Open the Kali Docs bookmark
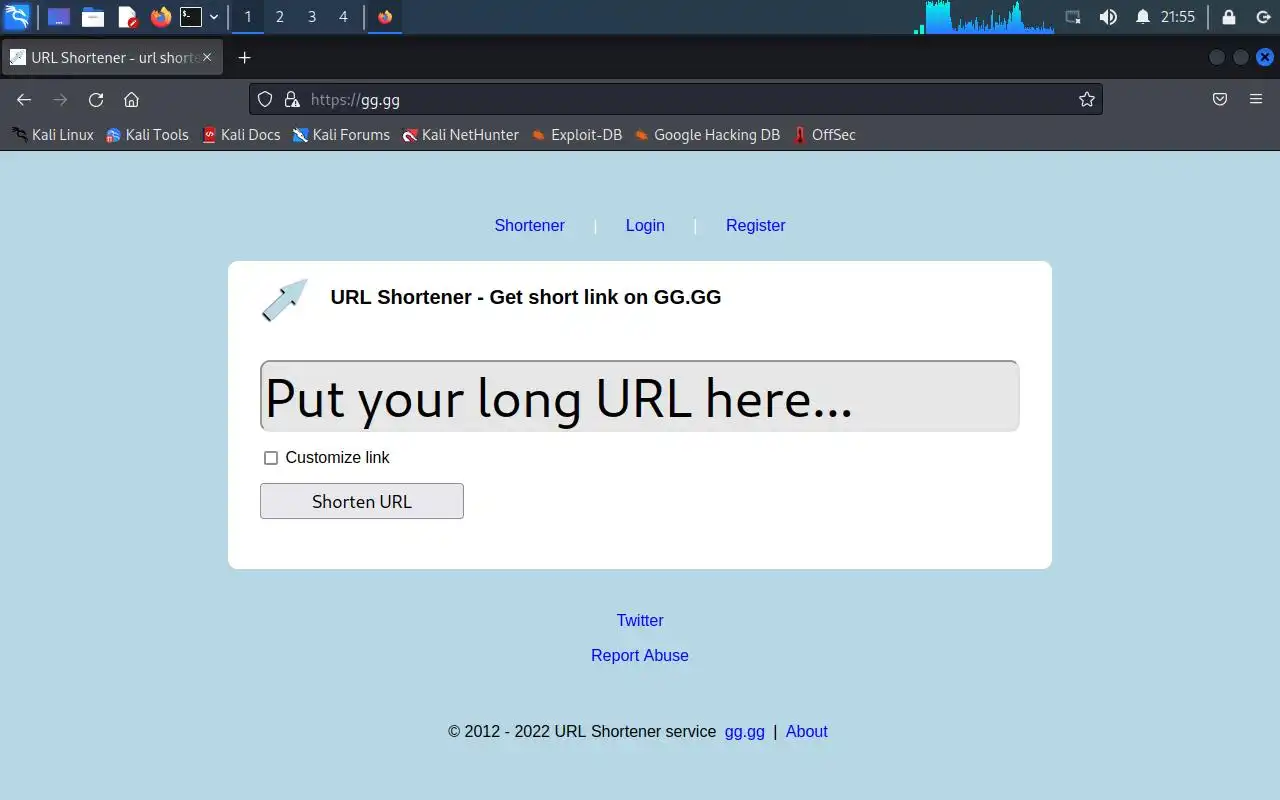The height and width of the screenshot is (800, 1280). (x=241, y=135)
